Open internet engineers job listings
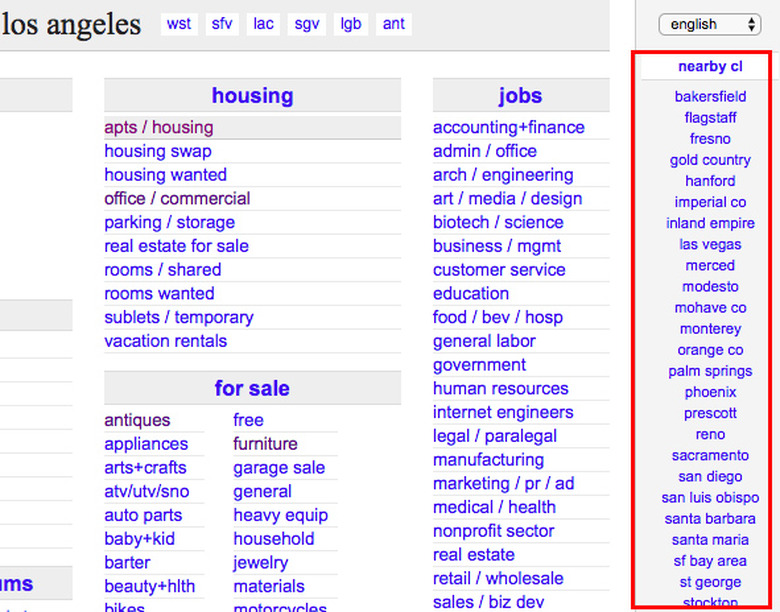This screenshot has height=612, width=780. (x=503, y=412)
